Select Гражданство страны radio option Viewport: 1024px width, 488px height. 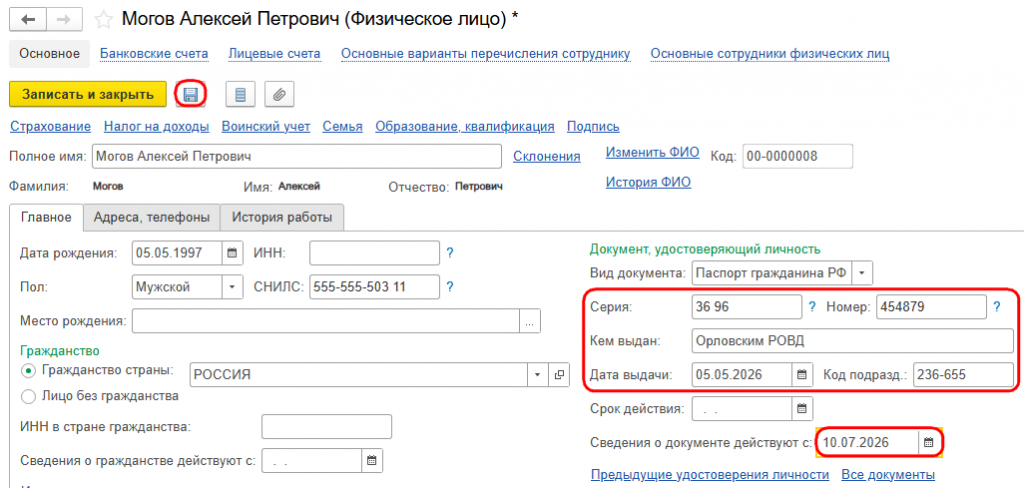click(28, 370)
